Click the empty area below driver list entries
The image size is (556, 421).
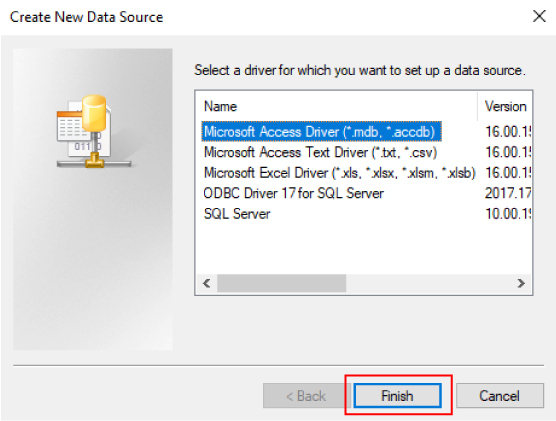(363, 248)
